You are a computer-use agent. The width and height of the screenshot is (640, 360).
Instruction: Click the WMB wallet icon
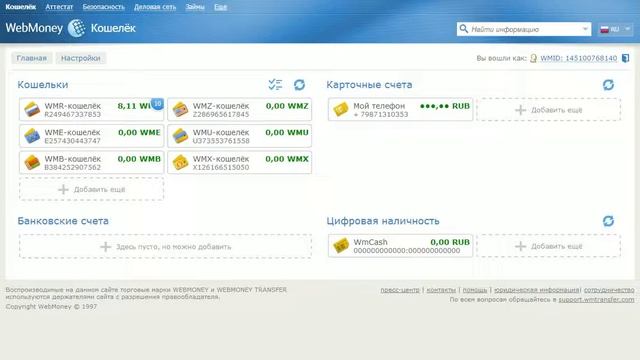32,162
